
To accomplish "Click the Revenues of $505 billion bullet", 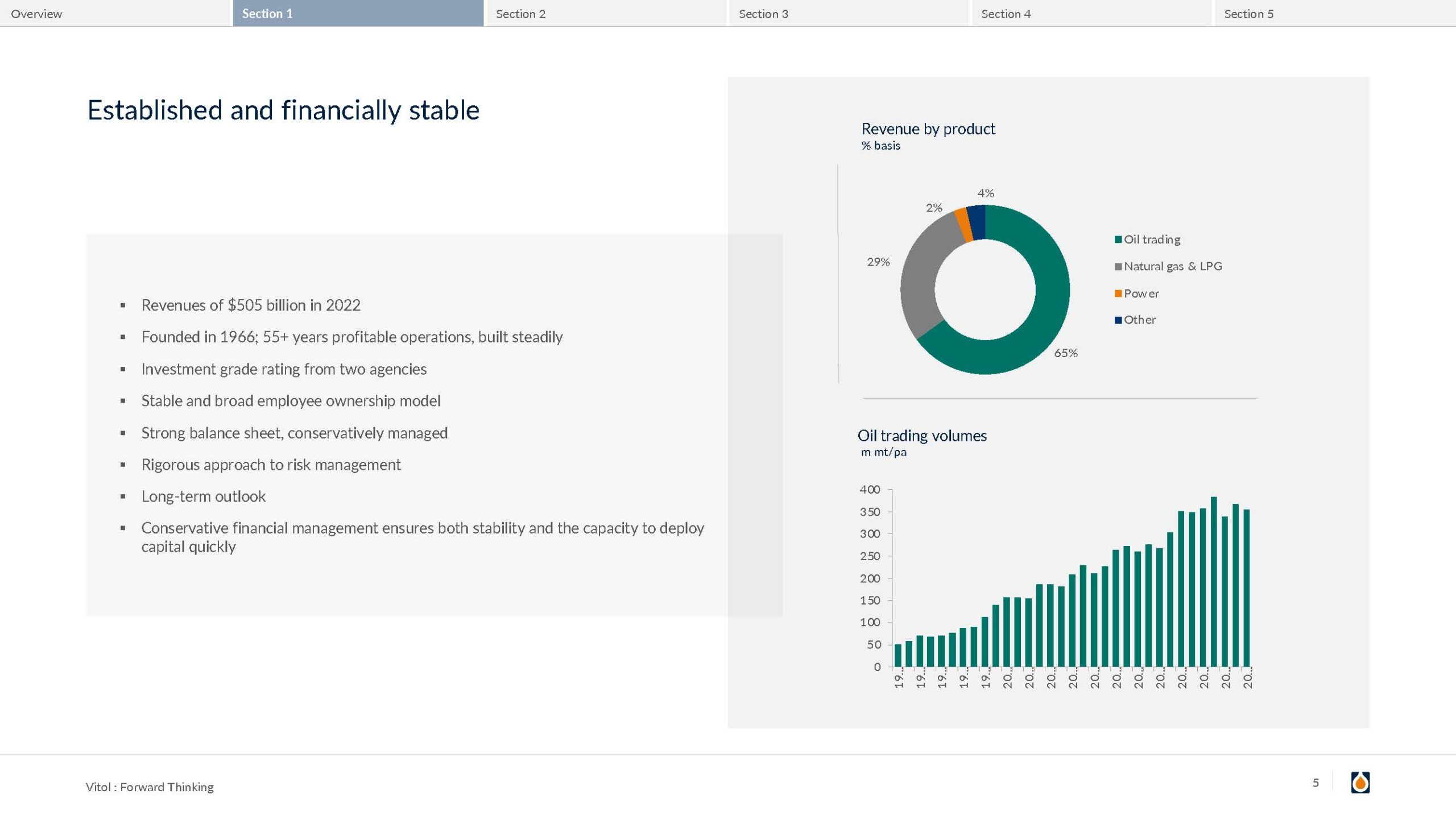I will 251,305.
